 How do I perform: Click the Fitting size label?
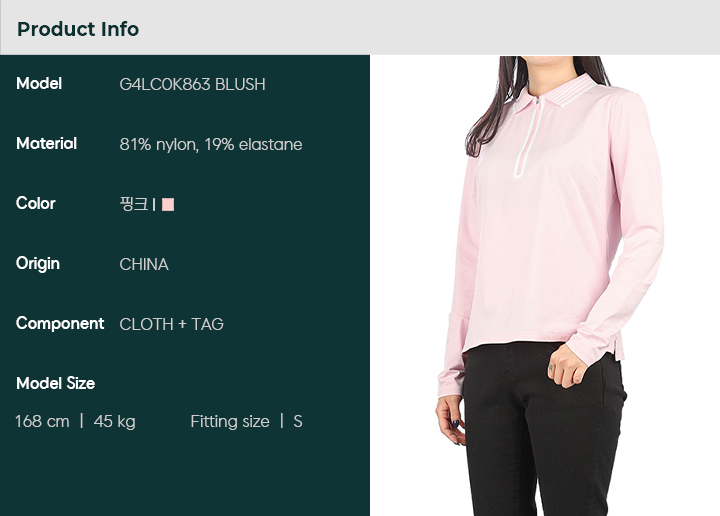coord(230,422)
